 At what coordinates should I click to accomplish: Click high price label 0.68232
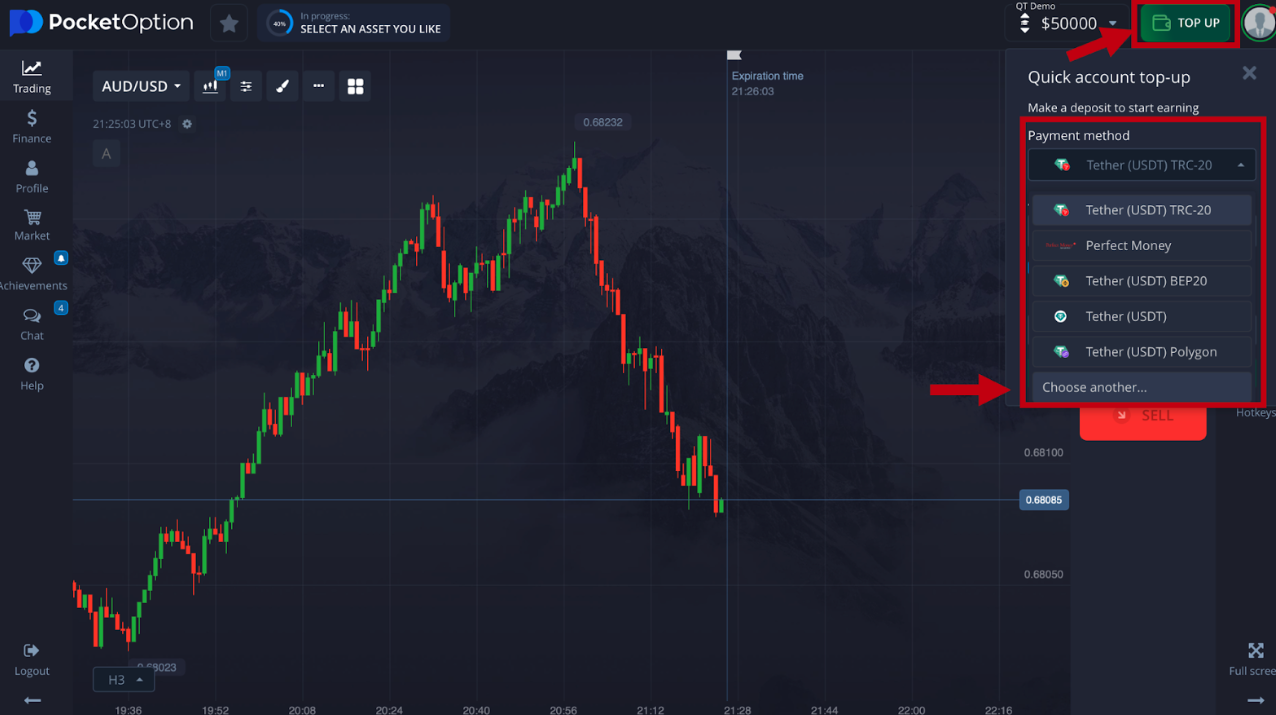[603, 122]
